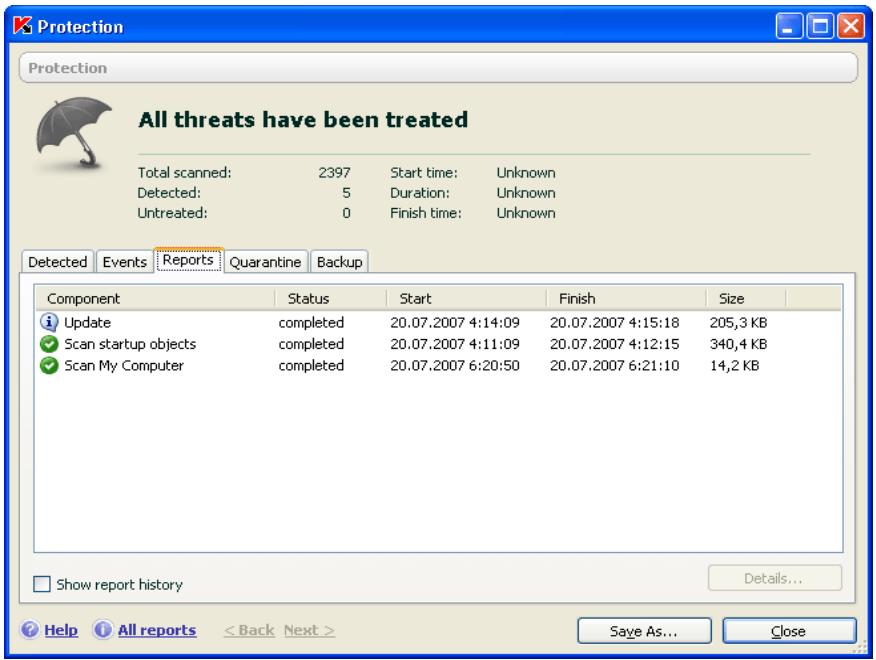Image resolution: width=876 pixels, height=660 pixels.
Task: Click the question mark Help icon
Action: click(30, 630)
